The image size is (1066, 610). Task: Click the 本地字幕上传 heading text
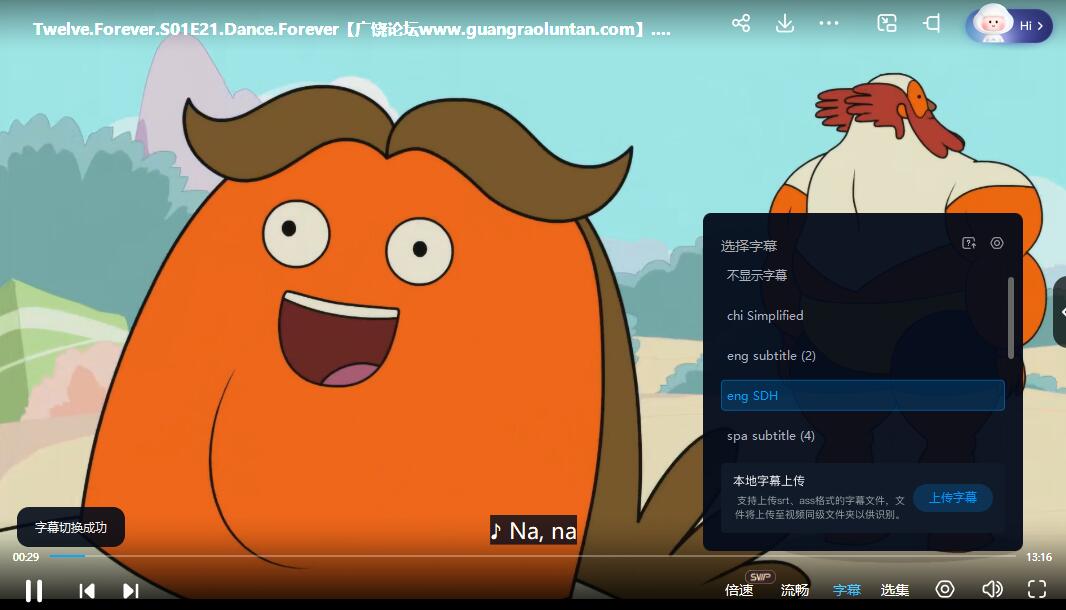tap(769, 481)
